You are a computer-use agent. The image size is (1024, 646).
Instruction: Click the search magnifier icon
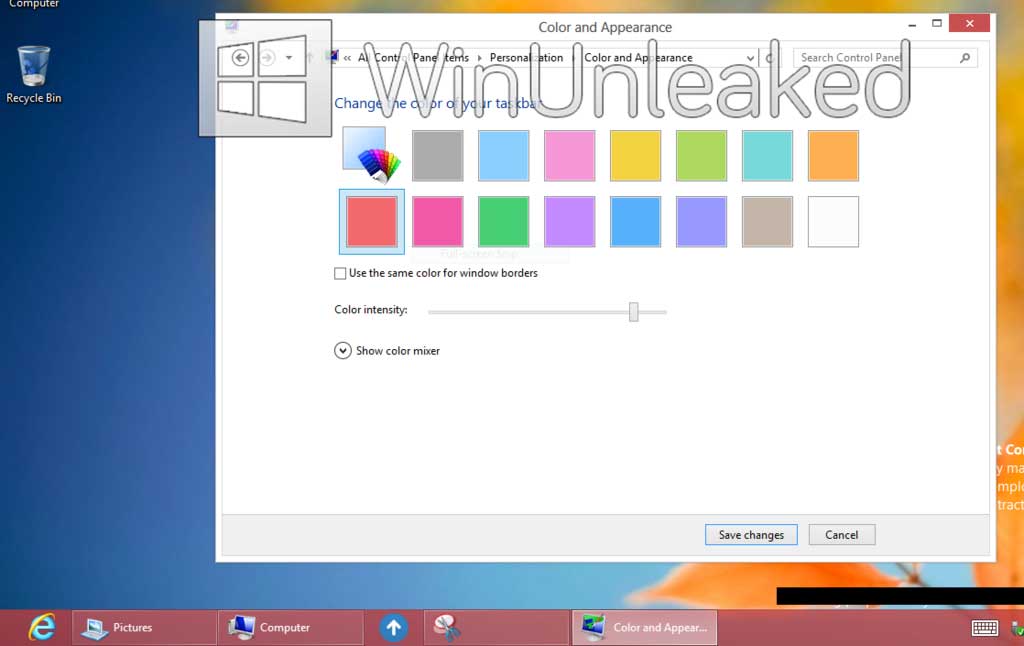(965, 58)
